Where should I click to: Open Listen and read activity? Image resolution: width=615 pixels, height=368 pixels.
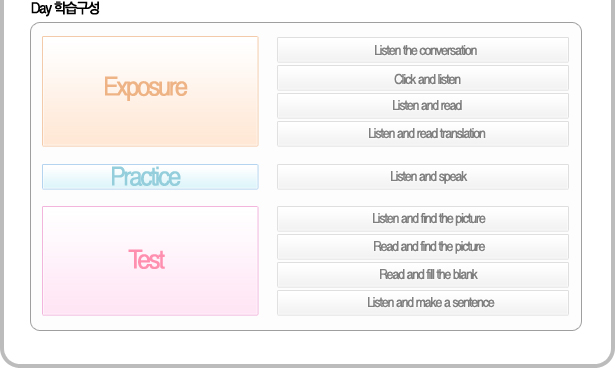[x=423, y=106]
